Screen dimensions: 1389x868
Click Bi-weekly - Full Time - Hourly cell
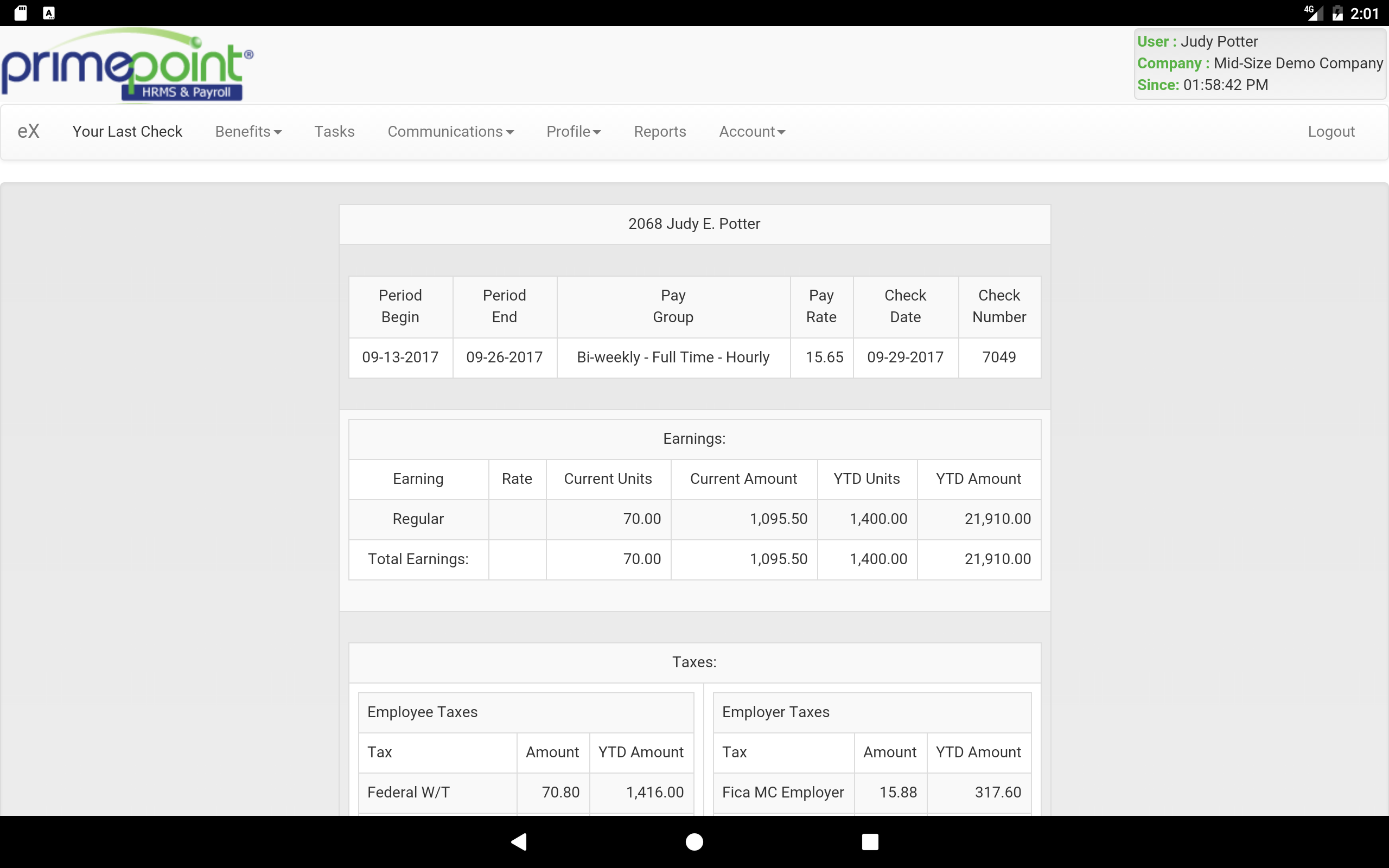pyautogui.click(x=673, y=357)
